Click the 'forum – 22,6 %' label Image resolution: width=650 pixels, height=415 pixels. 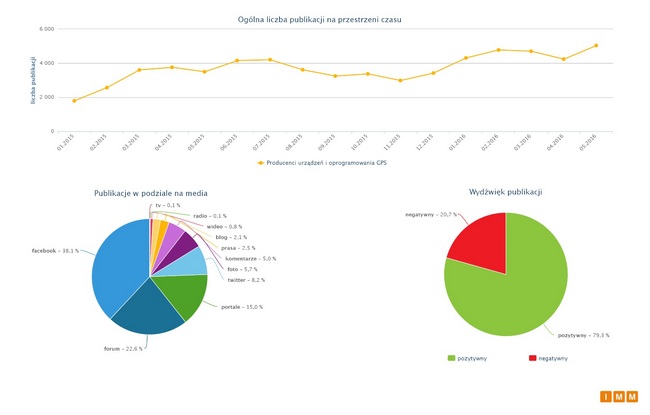(121, 348)
